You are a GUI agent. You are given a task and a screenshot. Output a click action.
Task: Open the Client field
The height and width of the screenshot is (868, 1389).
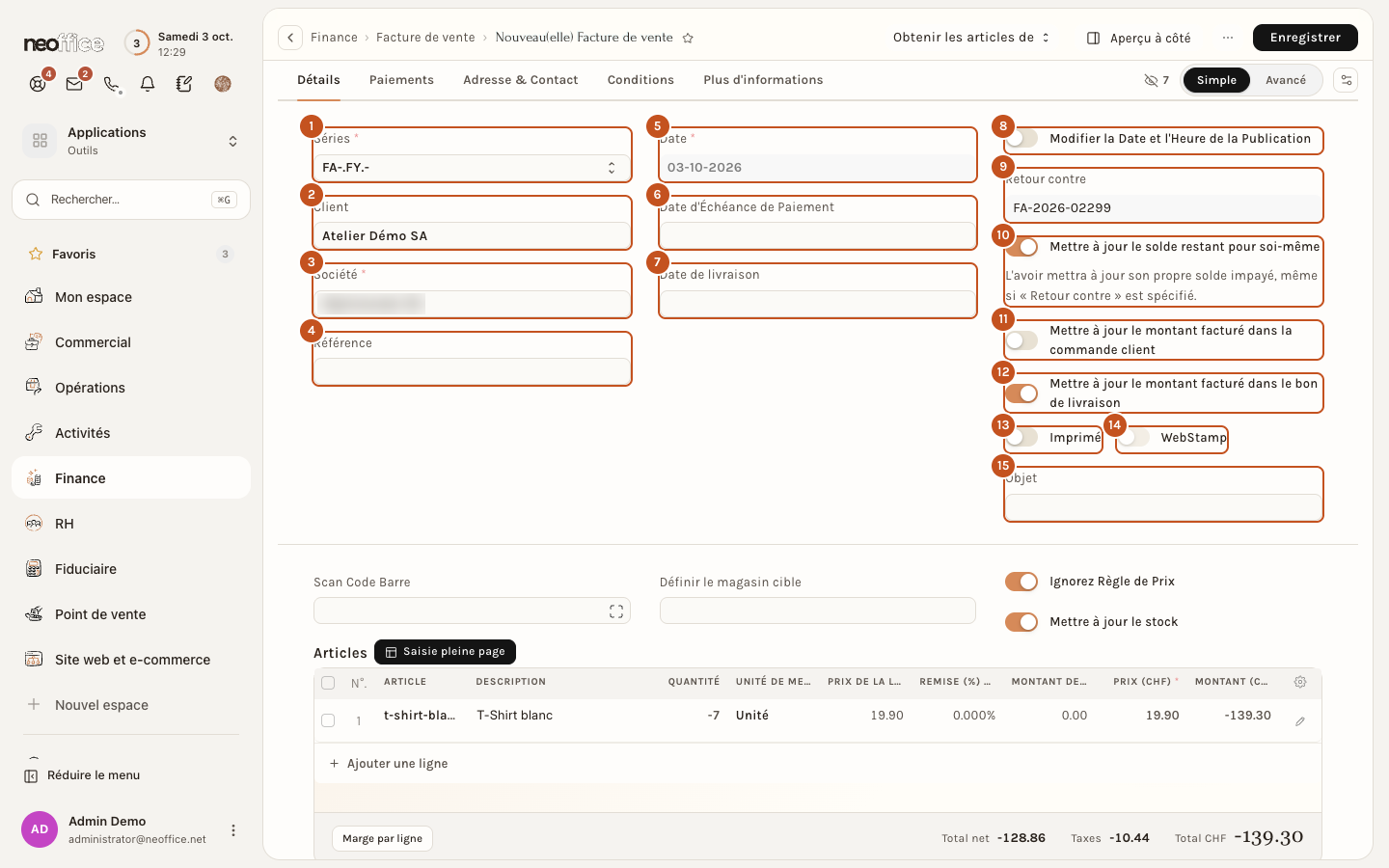(472, 235)
